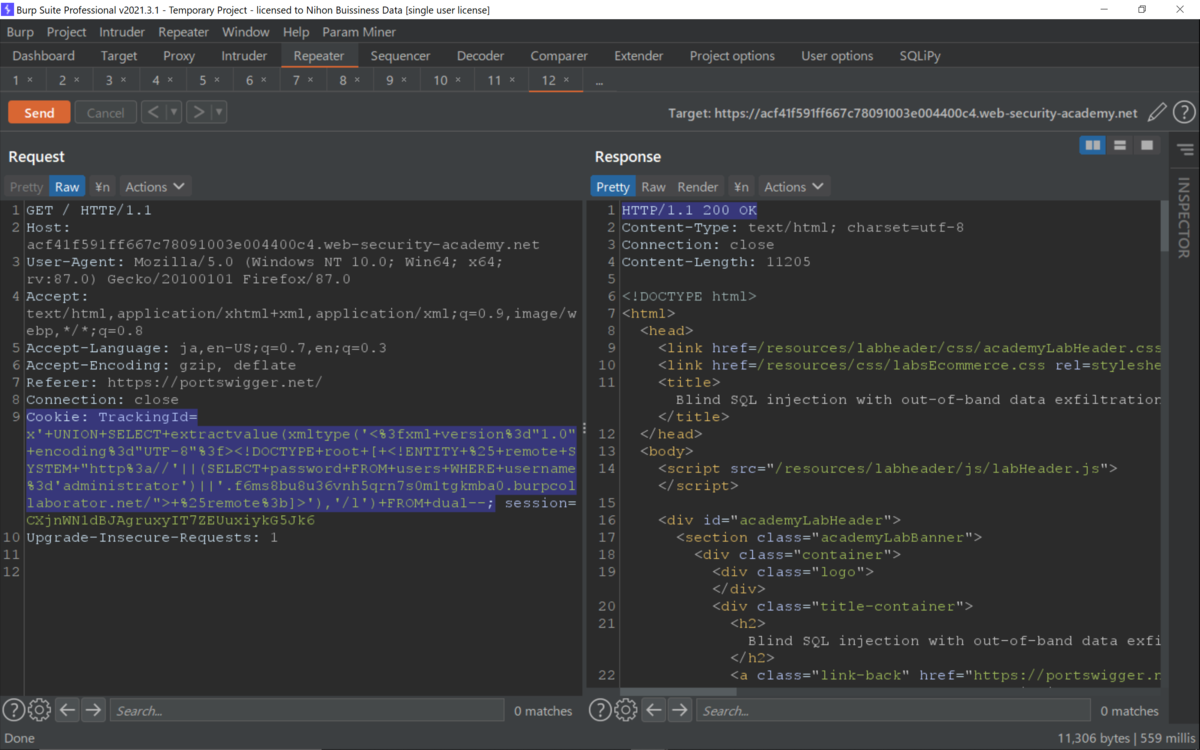Open Request search settings gear
This screenshot has height=750, width=1200.
[39, 710]
